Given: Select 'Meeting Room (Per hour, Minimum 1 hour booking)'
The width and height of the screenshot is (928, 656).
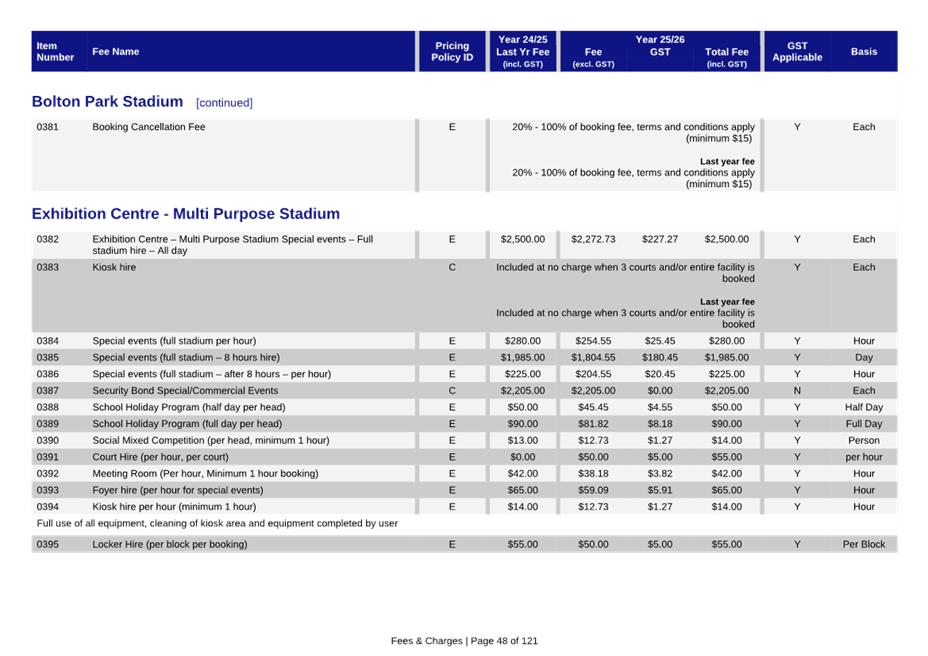Looking at the screenshot, I should [x=205, y=474].
